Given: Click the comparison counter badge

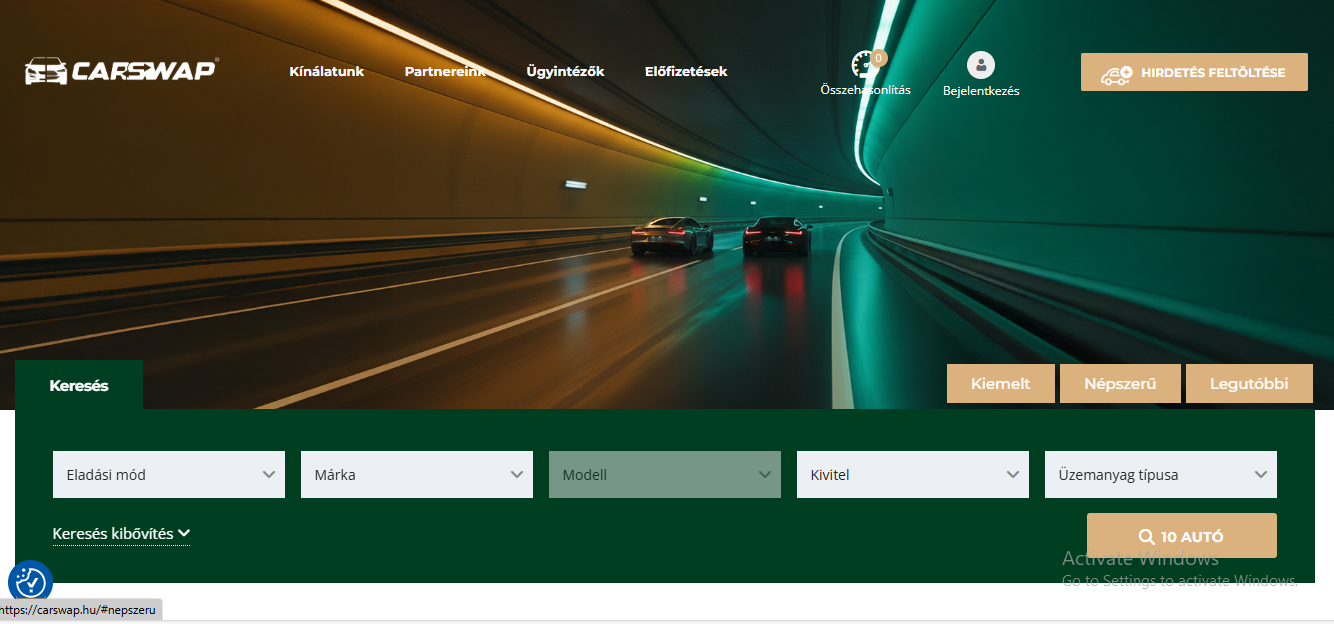Looking at the screenshot, I should pos(879,58).
